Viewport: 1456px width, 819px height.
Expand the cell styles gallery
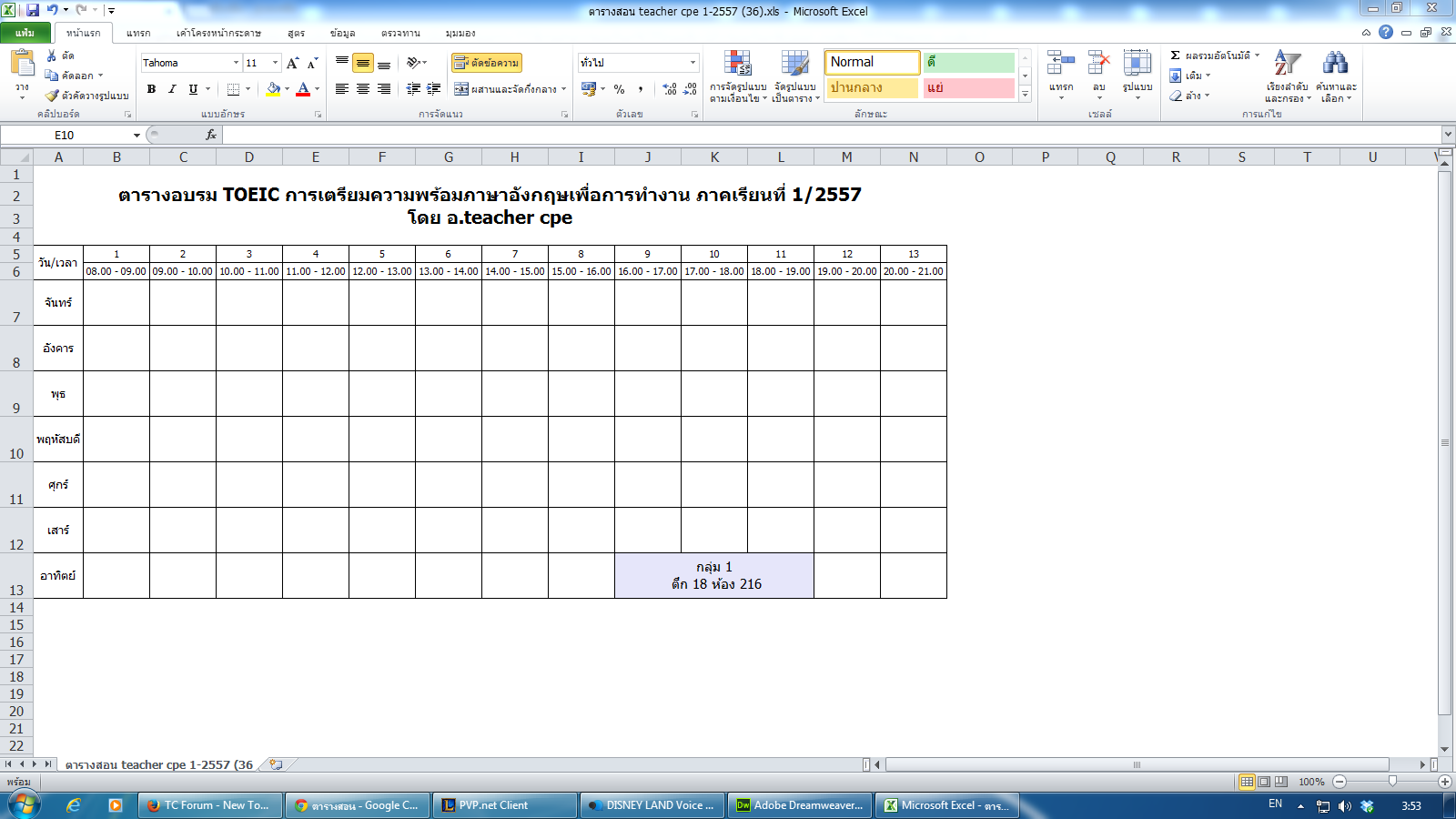coord(1025,94)
